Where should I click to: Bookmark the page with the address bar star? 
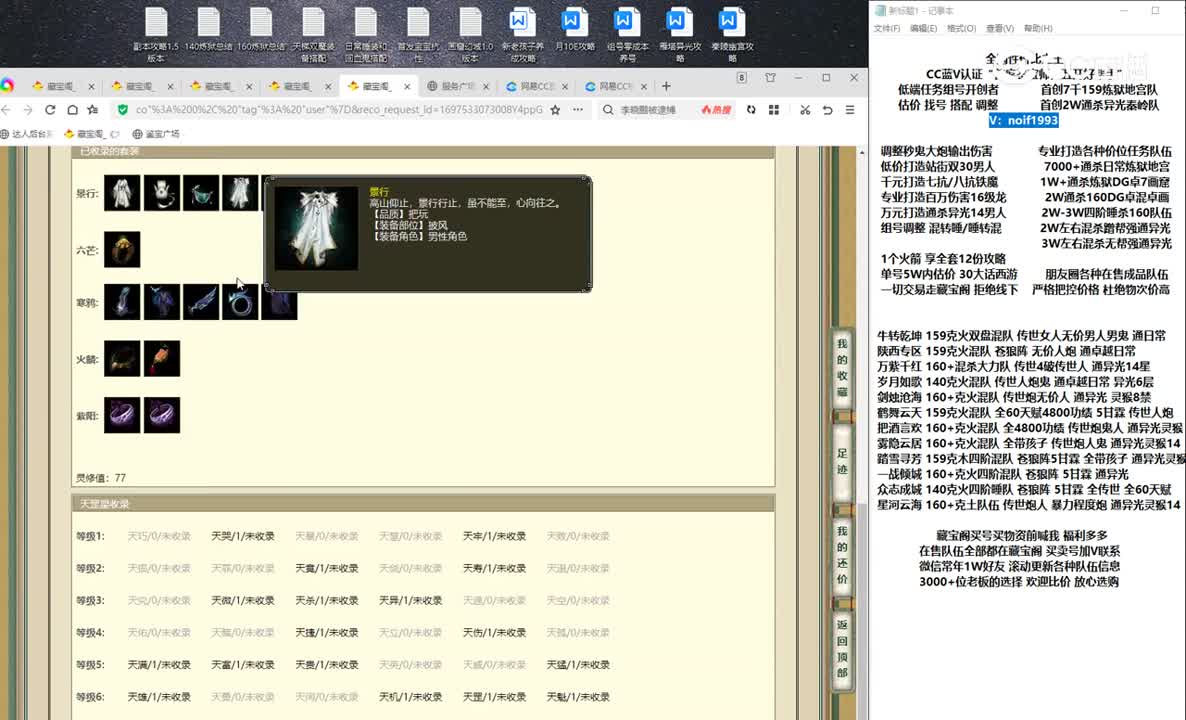(555, 110)
